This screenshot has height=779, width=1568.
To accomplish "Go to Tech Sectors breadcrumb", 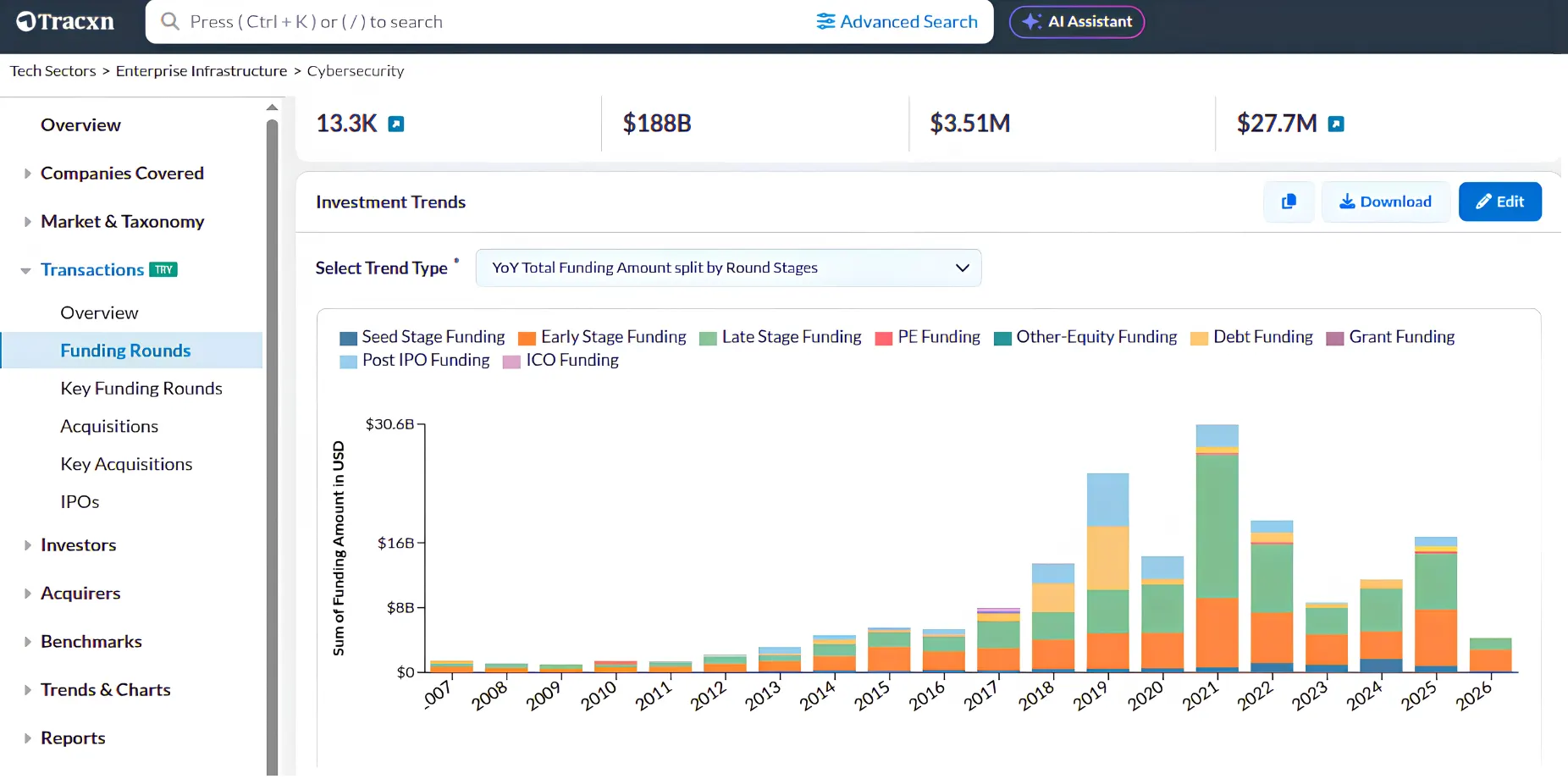I will coord(52,71).
